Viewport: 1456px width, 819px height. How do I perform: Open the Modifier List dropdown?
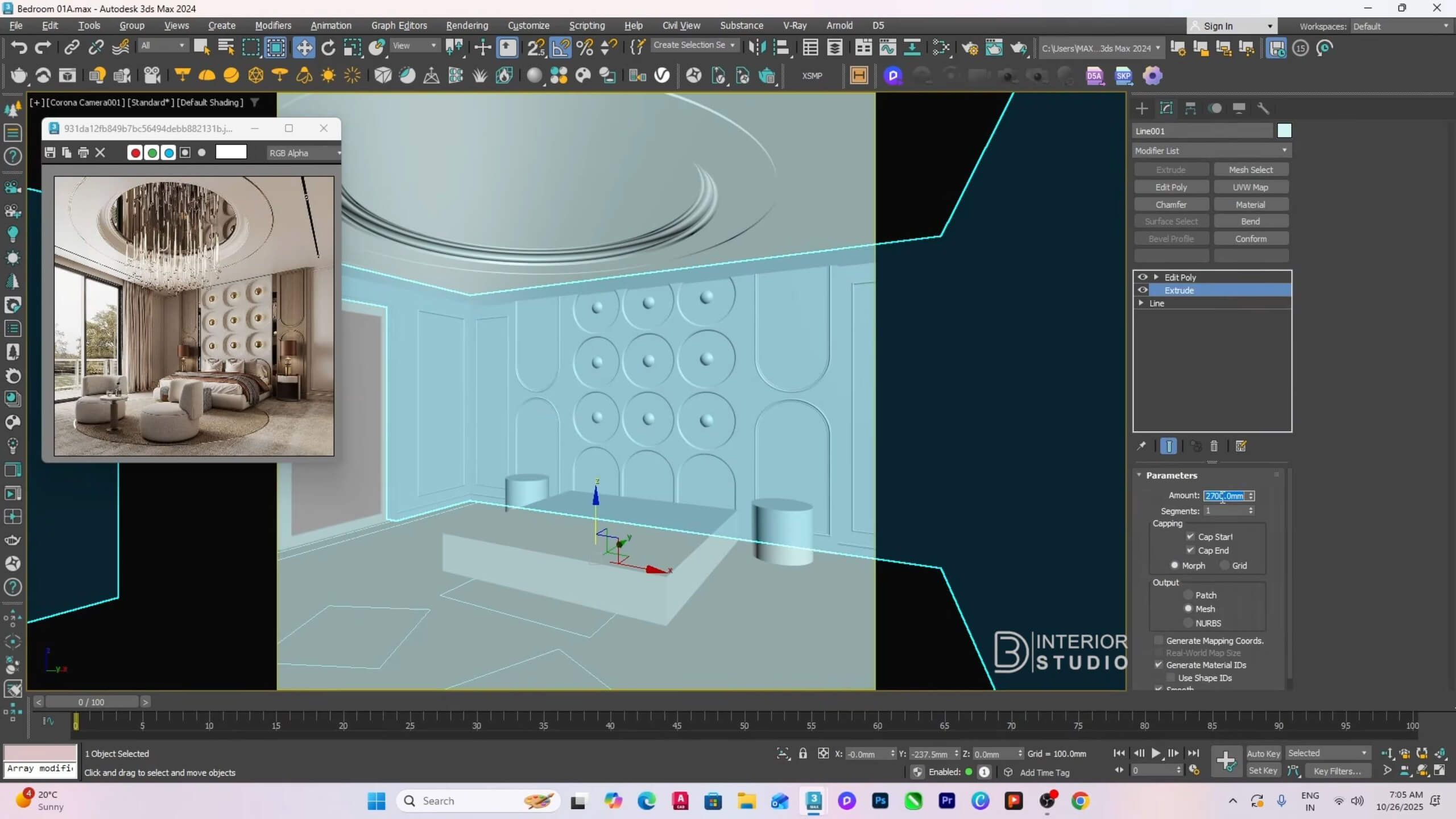1211,151
